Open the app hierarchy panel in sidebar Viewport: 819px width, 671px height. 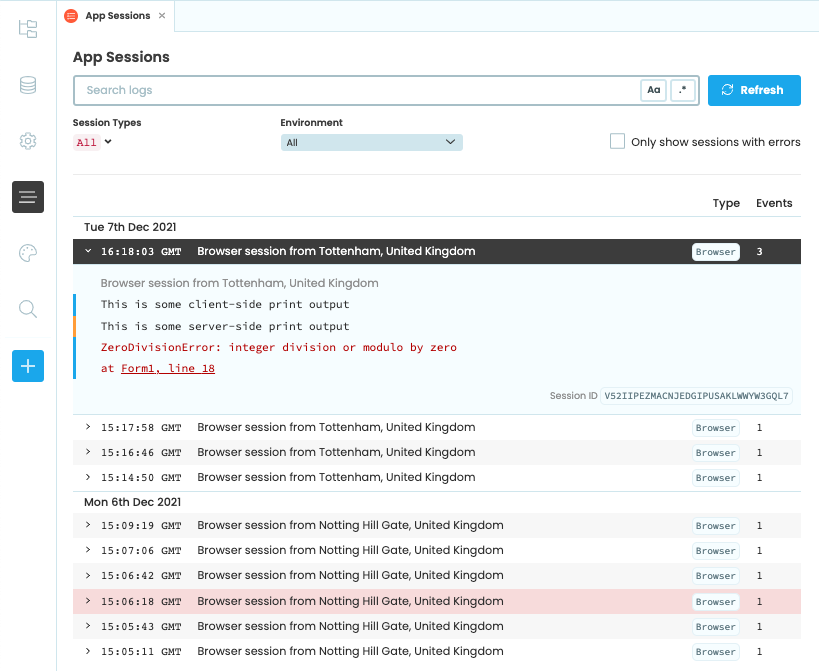[27, 29]
